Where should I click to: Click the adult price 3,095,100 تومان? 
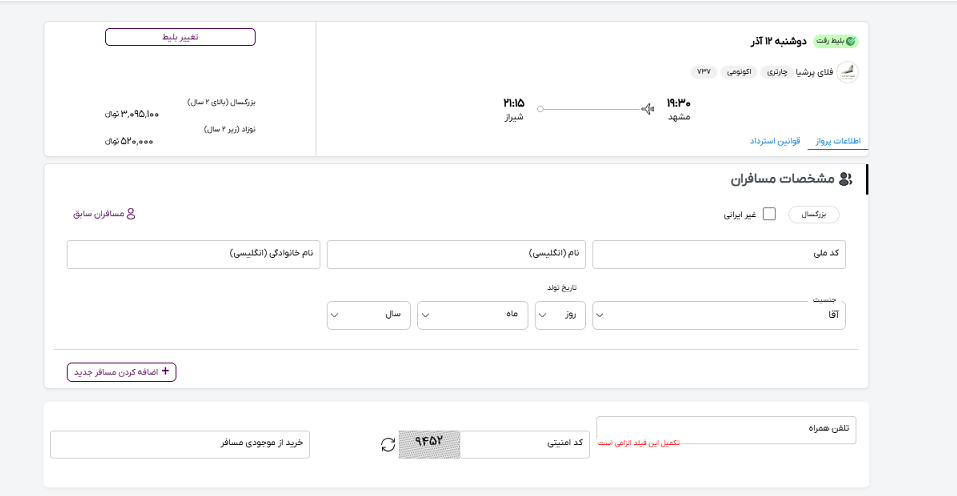pyautogui.click(x=132, y=114)
